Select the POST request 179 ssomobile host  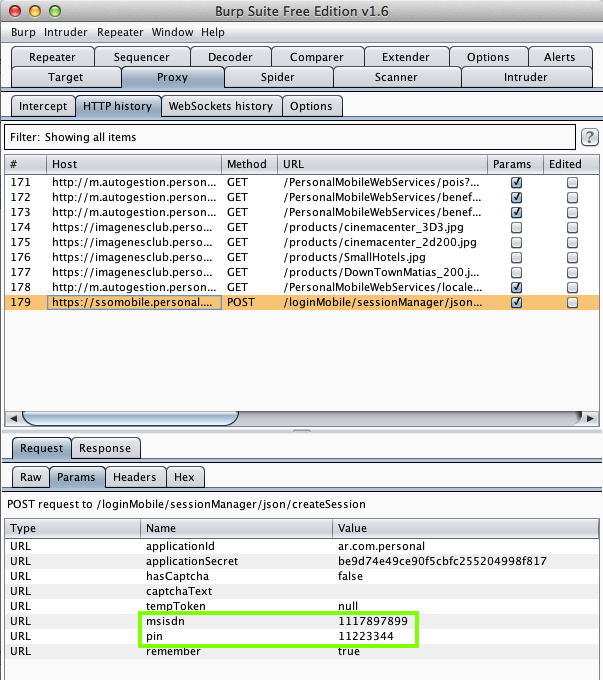pos(132,302)
